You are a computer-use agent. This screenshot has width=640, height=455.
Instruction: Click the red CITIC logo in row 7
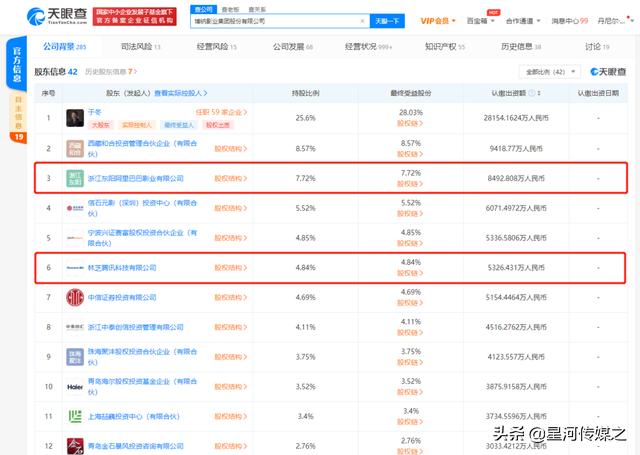(x=75, y=297)
